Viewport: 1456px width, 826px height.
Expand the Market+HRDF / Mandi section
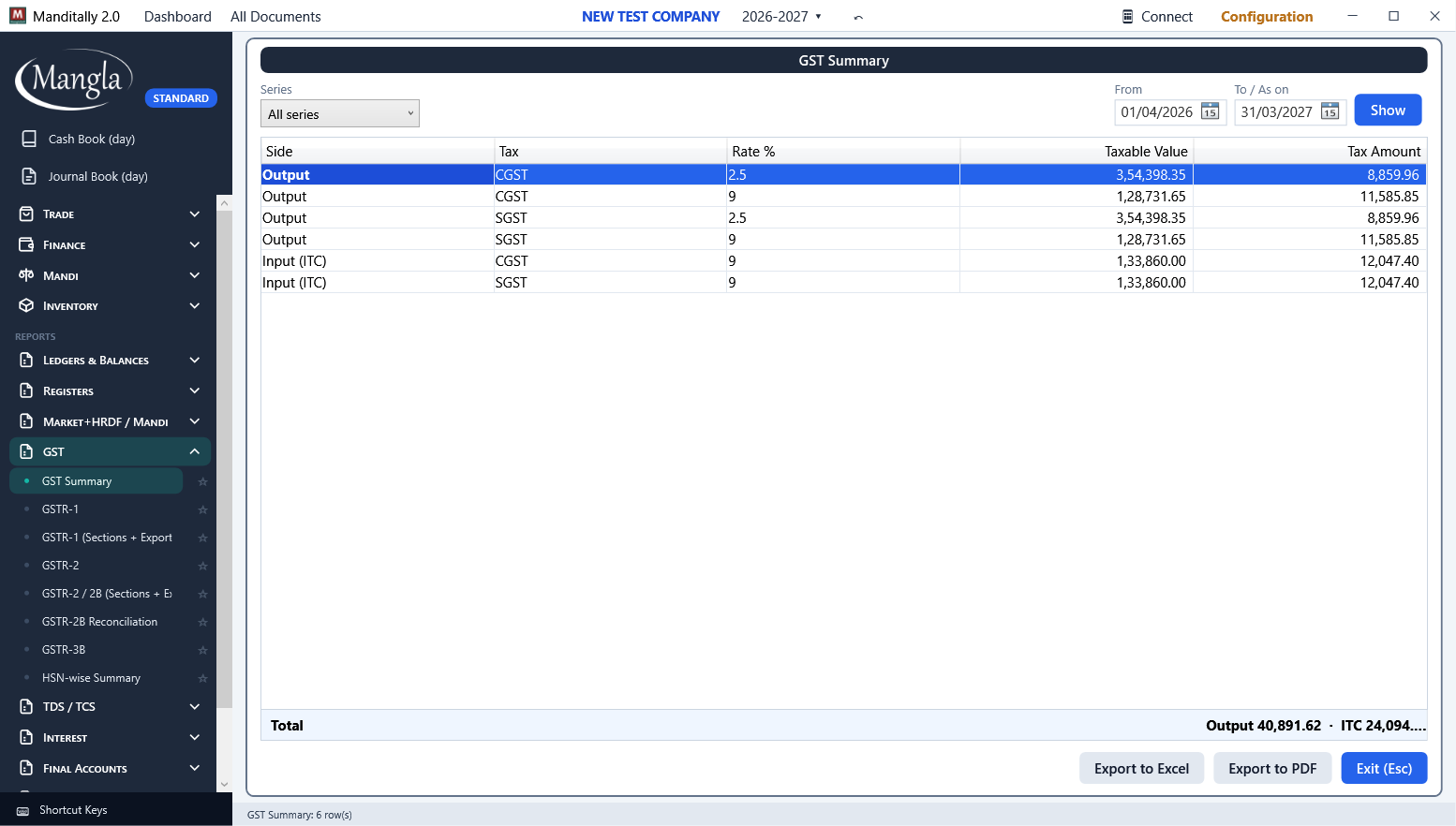coord(194,421)
